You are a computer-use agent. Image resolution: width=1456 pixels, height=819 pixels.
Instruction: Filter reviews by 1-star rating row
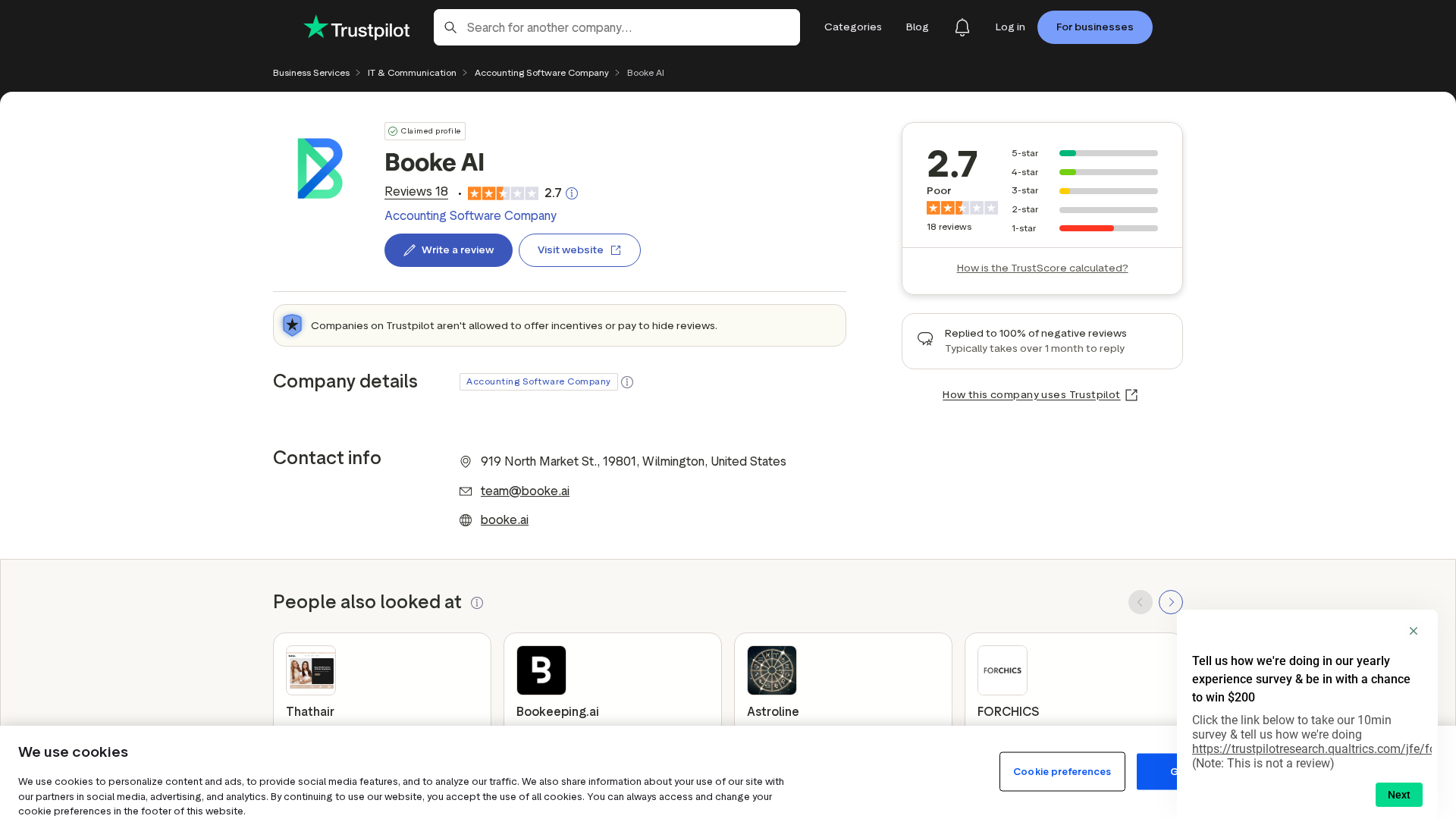click(x=1084, y=228)
